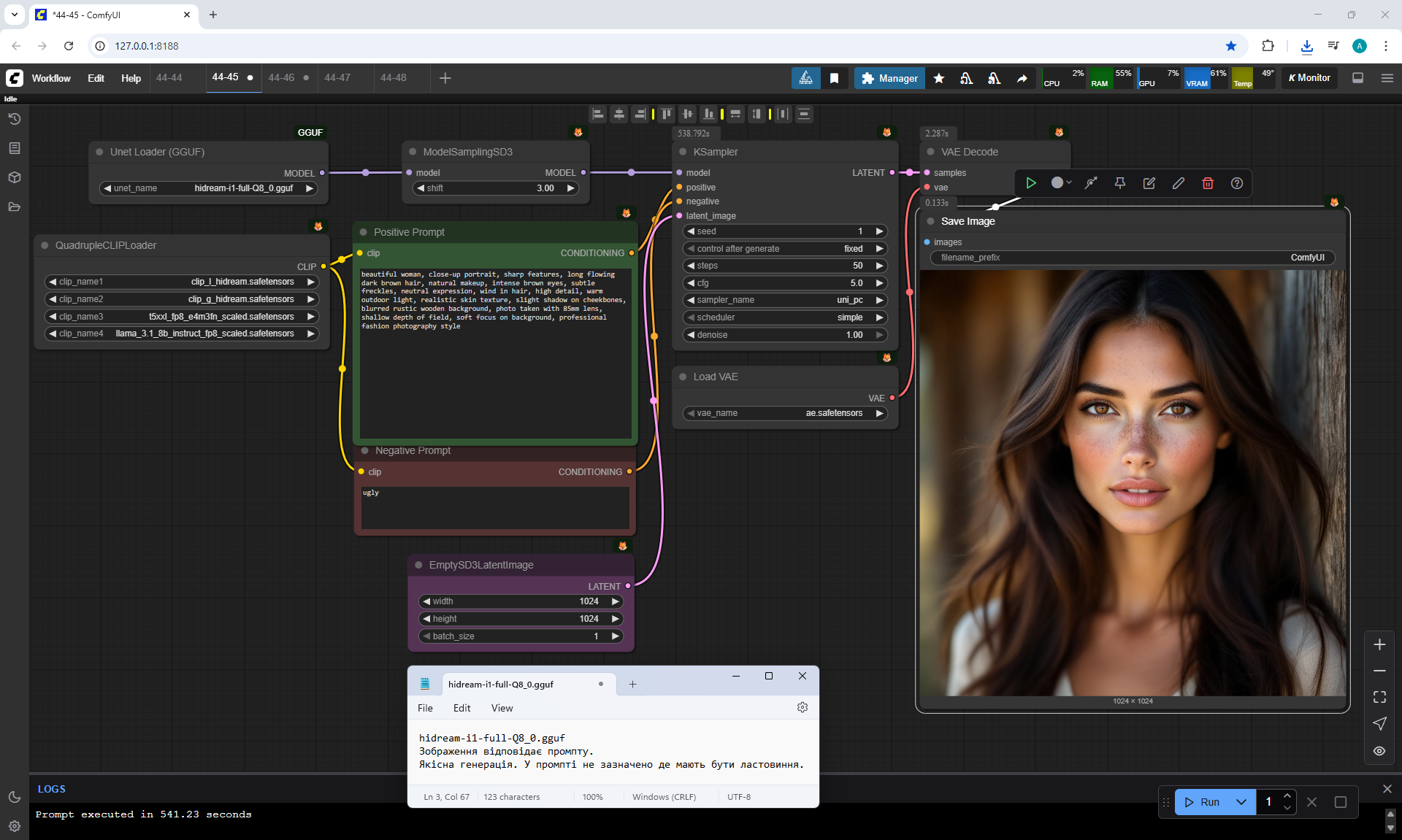
Task: Open the Workflow menu
Action: point(51,78)
